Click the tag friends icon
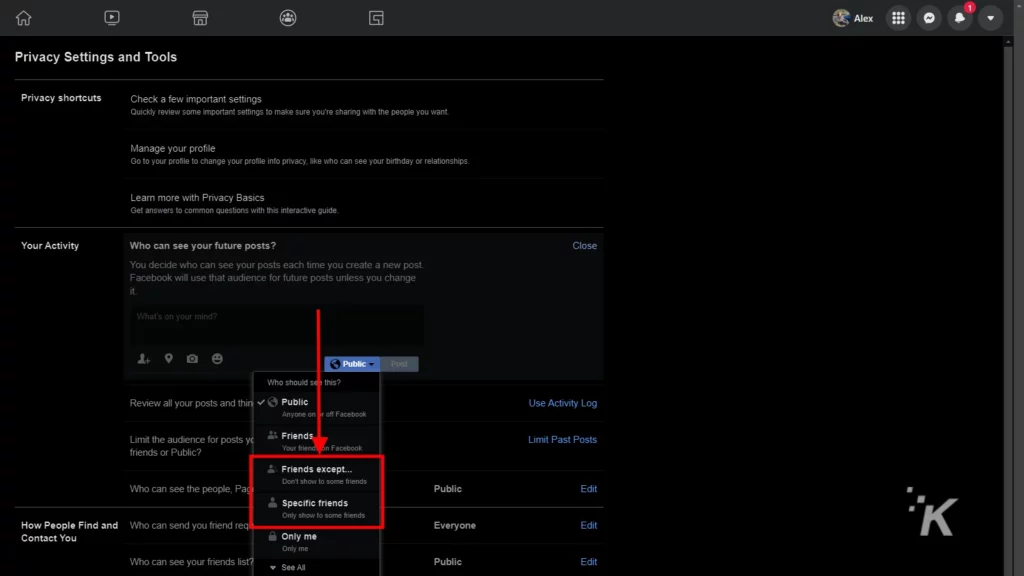The height and width of the screenshot is (576, 1024). tap(144, 359)
